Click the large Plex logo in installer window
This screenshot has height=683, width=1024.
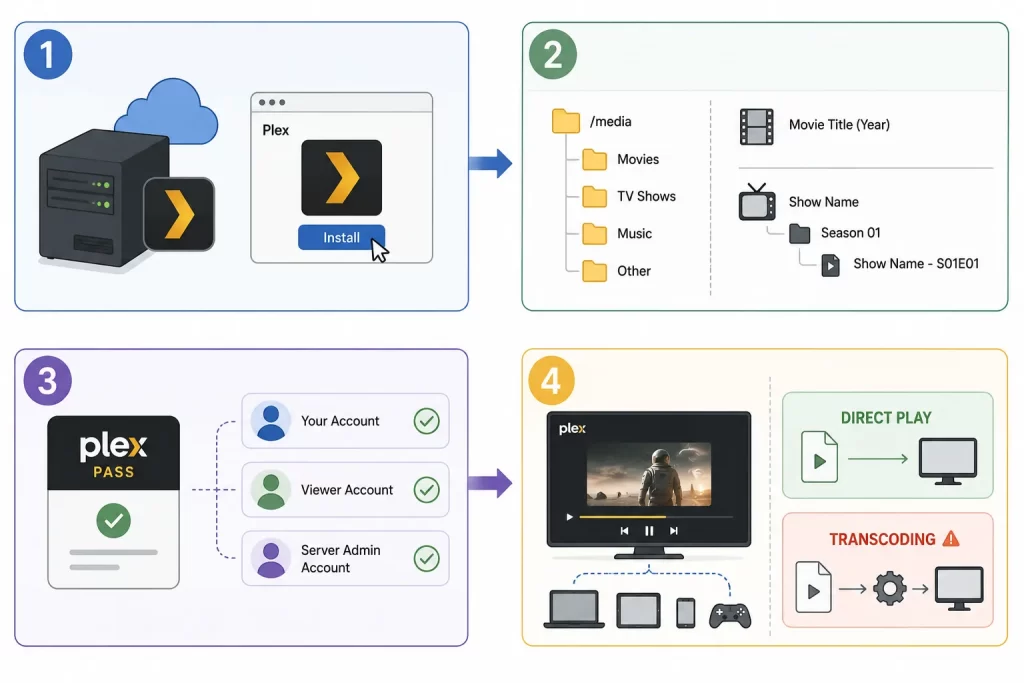coord(342,178)
